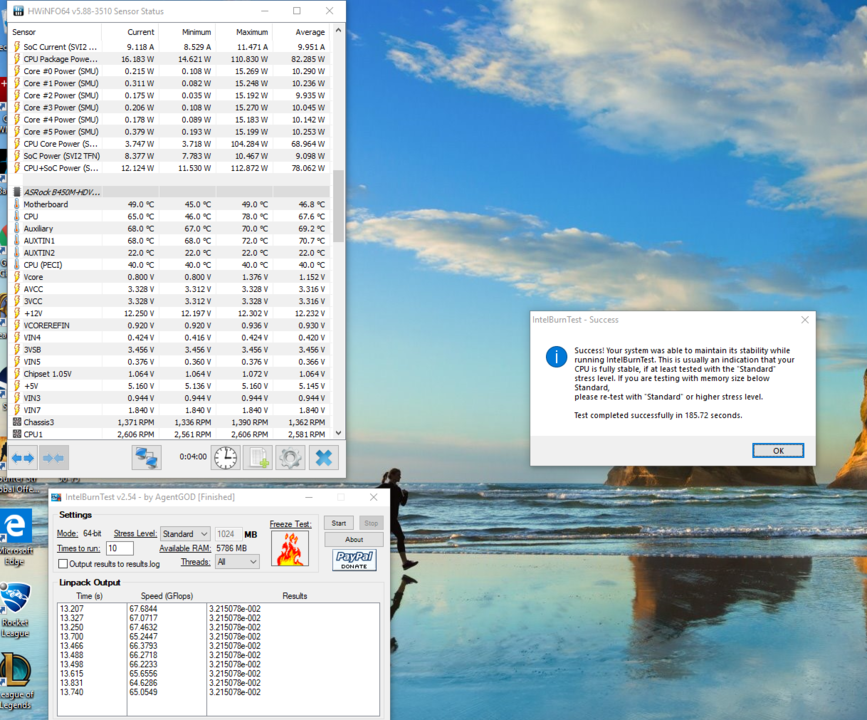The image size is (867, 720).
Task: Select the AUXTIN1 temperature row
Action: tap(170, 241)
